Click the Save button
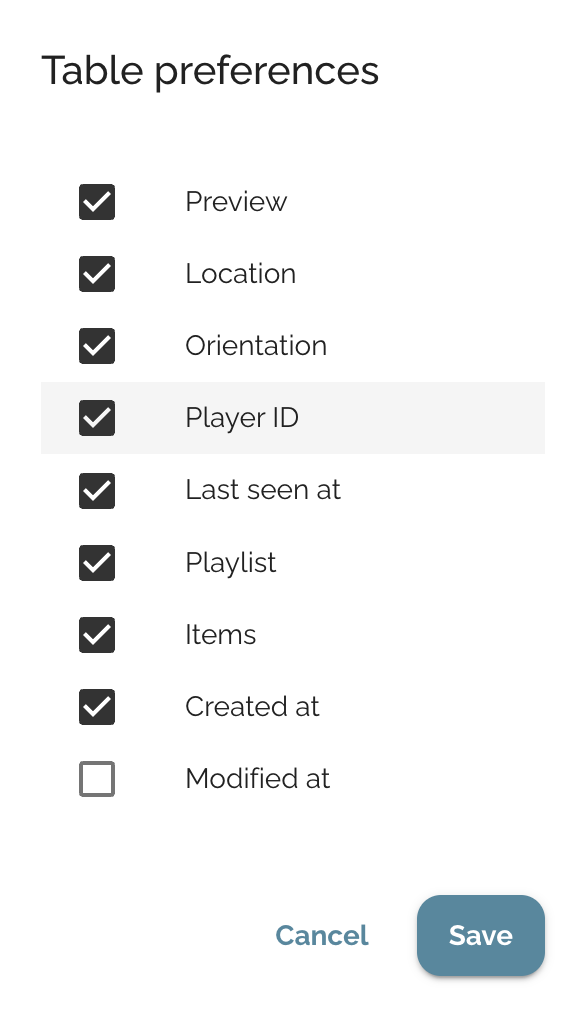The height and width of the screenshot is (1012, 578). tap(481, 936)
